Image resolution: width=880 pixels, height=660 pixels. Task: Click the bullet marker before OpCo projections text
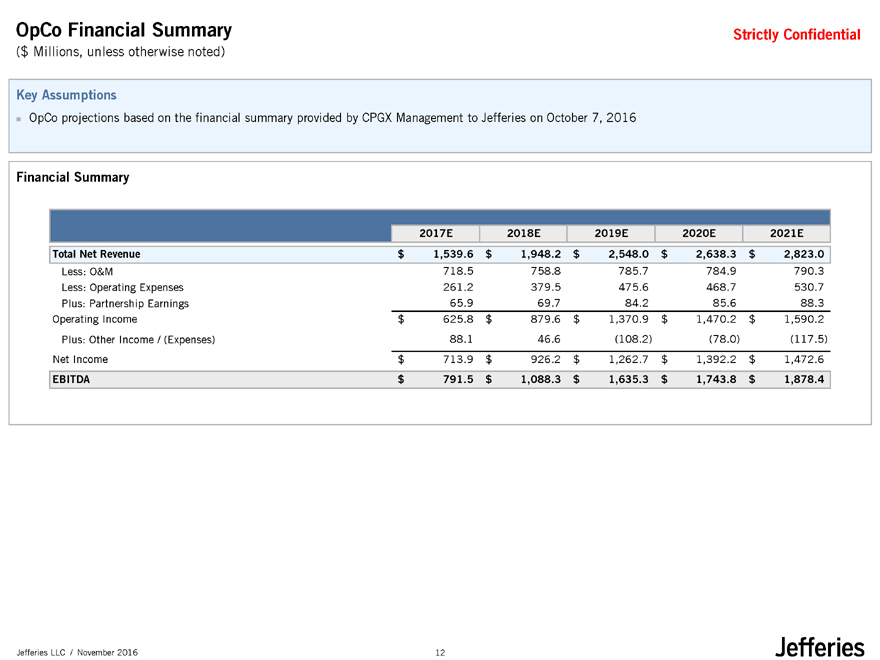(20, 118)
